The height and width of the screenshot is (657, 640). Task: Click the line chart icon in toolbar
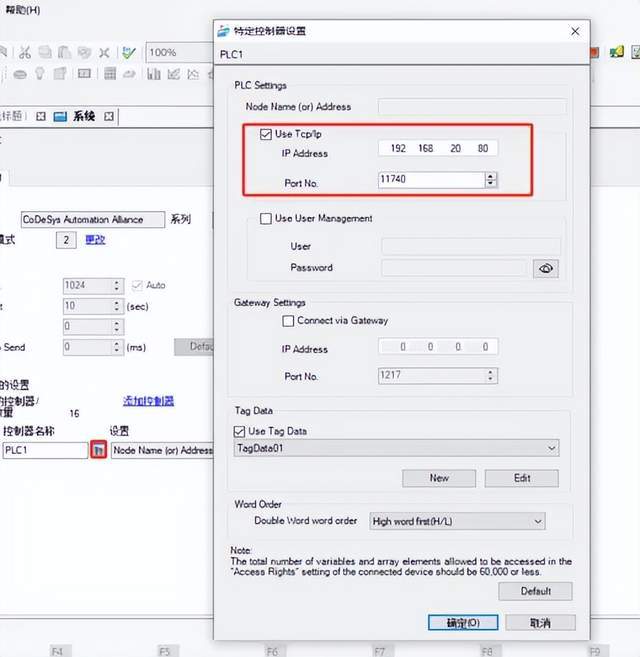pos(175,74)
